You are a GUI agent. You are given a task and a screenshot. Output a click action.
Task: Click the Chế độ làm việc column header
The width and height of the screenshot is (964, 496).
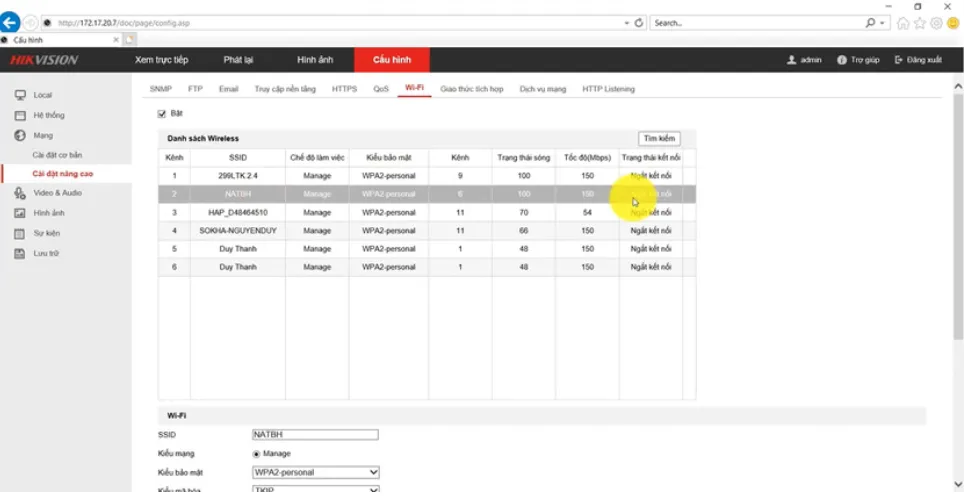pyautogui.click(x=317, y=157)
